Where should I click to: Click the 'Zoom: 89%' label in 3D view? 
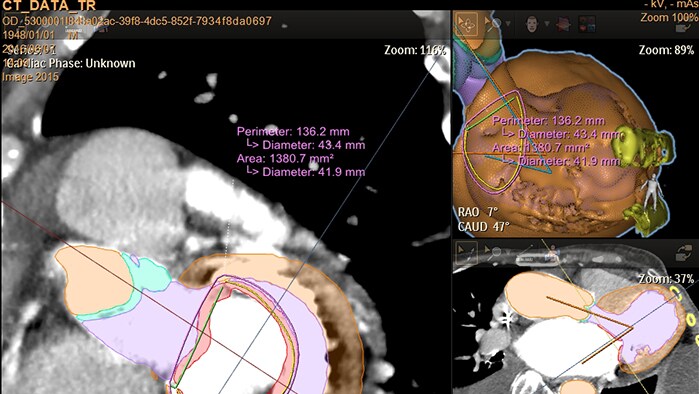tap(666, 50)
